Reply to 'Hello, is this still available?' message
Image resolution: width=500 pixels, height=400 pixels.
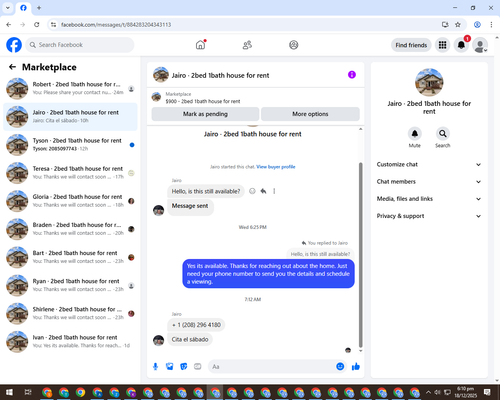click(x=263, y=191)
